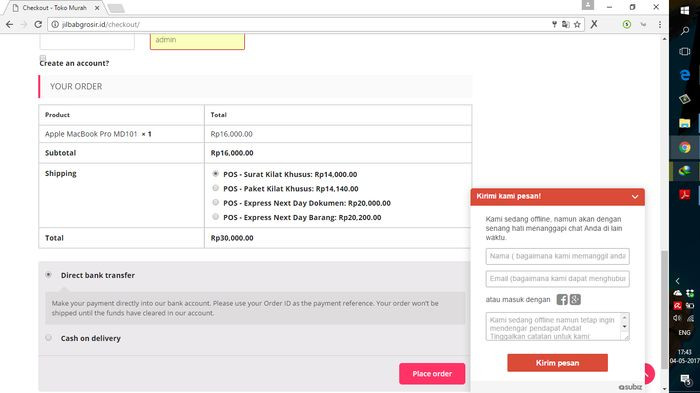Viewport: 700px width, 393px height.
Task: Bookmark this page with the star icon
Action: [577, 25]
